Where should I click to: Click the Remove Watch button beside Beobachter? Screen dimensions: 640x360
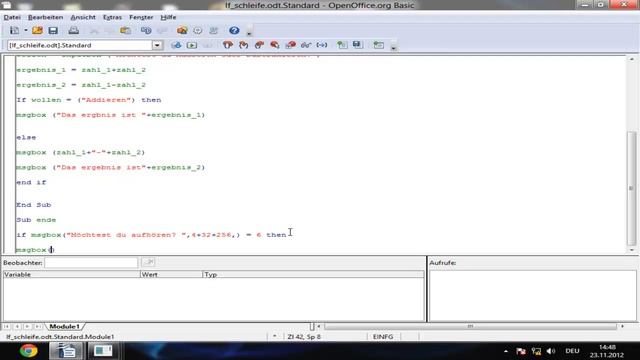tap(148, 262)
